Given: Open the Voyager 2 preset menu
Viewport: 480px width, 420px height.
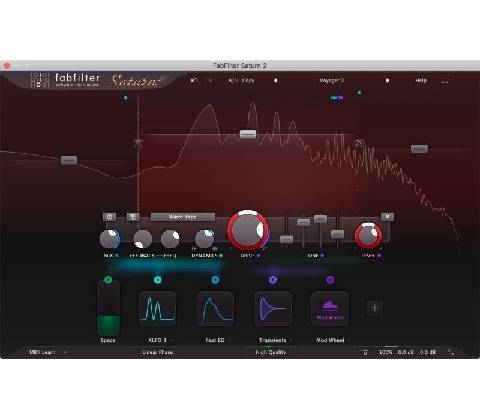Looking at the screenshot, I should point(332,80).
